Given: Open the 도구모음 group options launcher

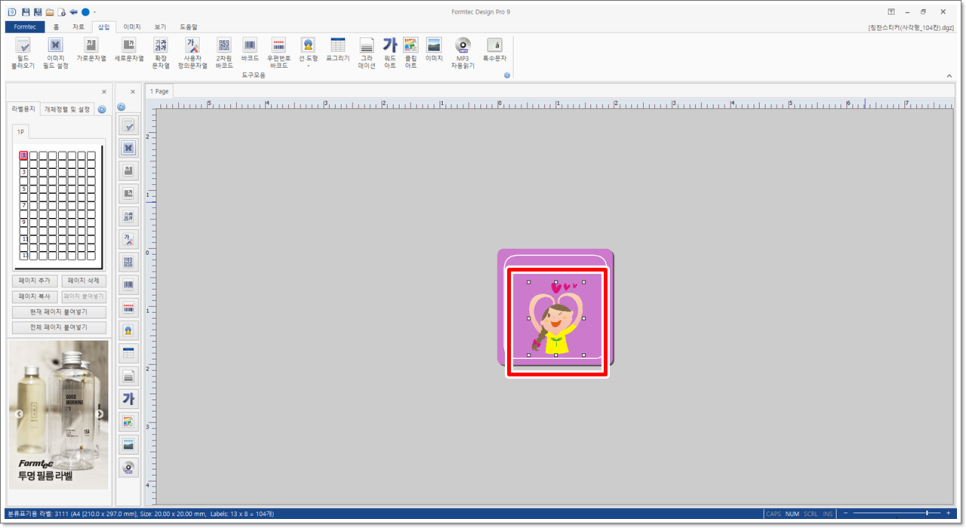Looking at the screenshot, I should 507,76.
